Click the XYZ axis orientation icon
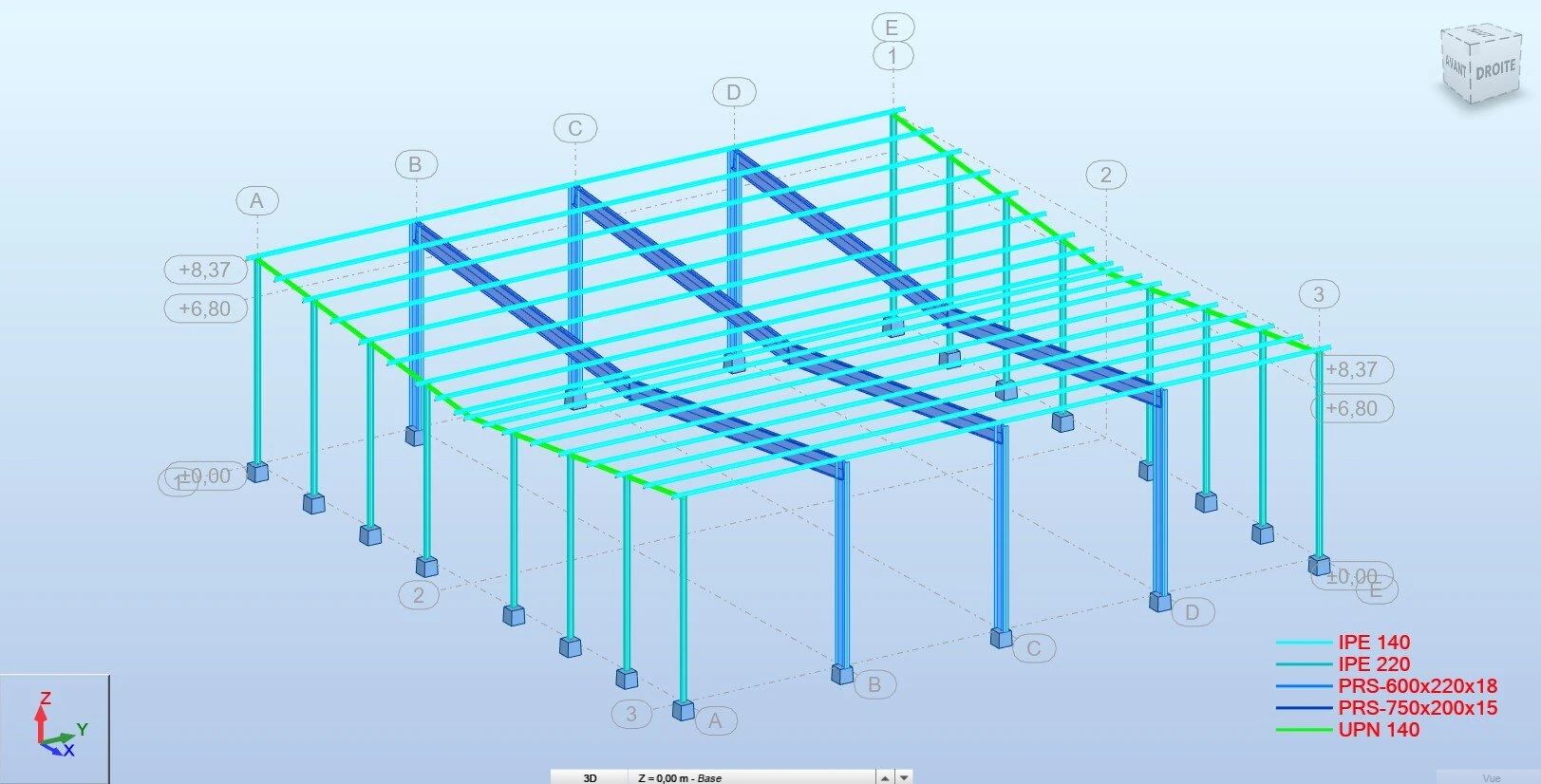This screenshot has height=784, width=1541. 54,727
